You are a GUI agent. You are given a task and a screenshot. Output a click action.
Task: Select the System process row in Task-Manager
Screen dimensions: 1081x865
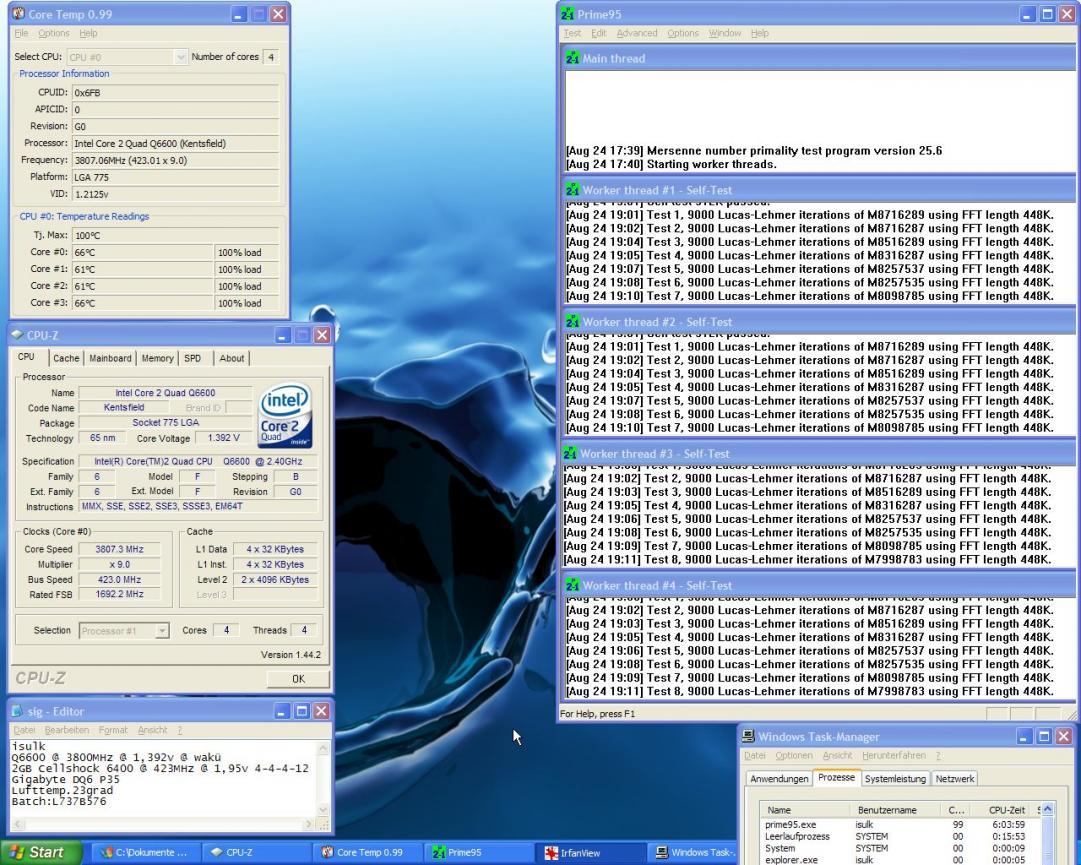pos(900,848)
